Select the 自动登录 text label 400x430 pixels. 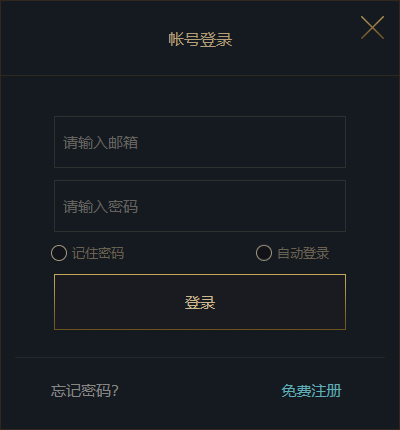pos(303,253)
